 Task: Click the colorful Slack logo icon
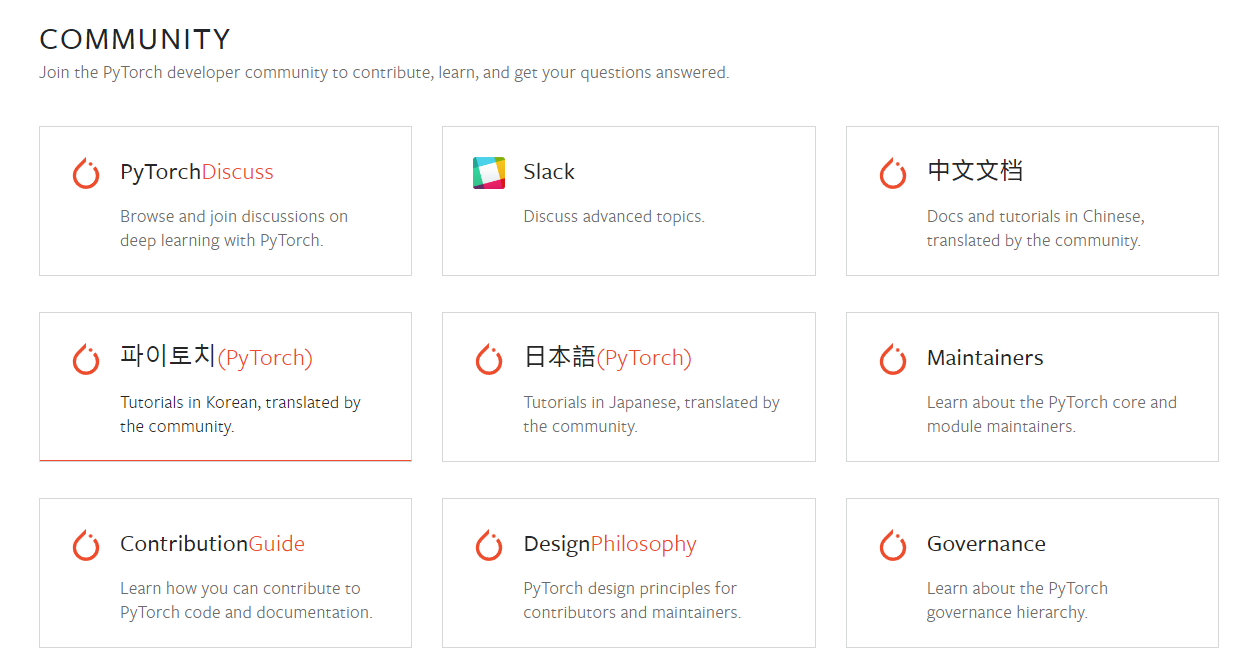tap(489, 173)
